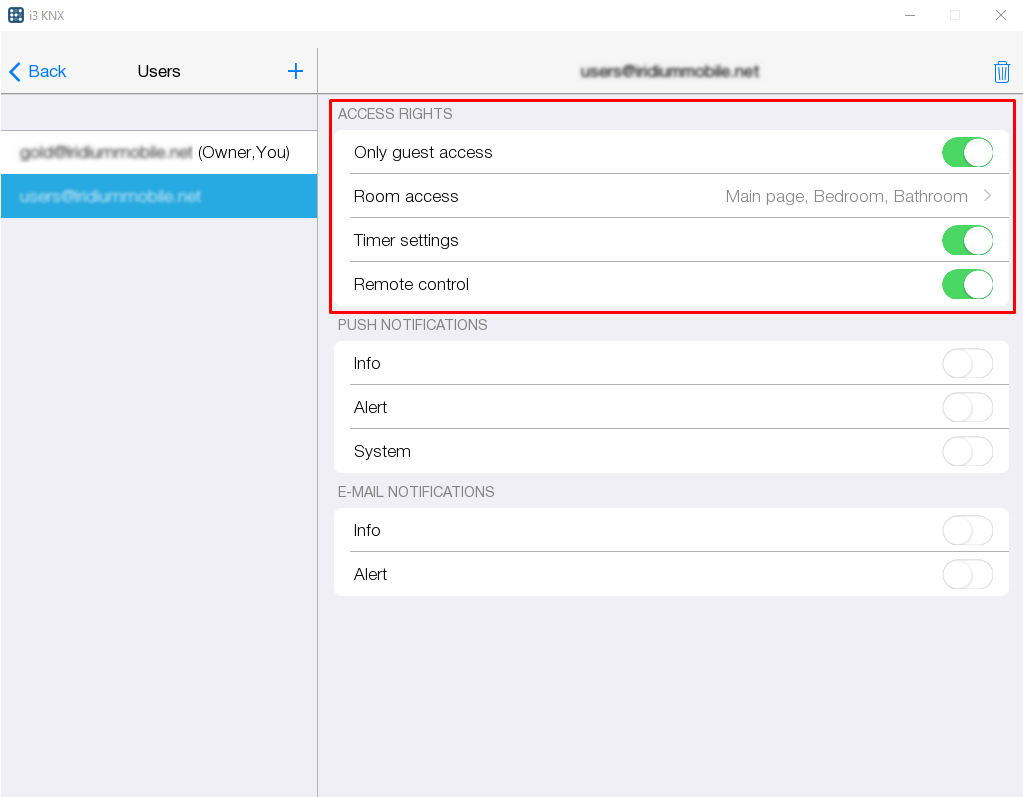Enable push notifications Info toggle
This screenshot has height=797, width=1023.
967,364
